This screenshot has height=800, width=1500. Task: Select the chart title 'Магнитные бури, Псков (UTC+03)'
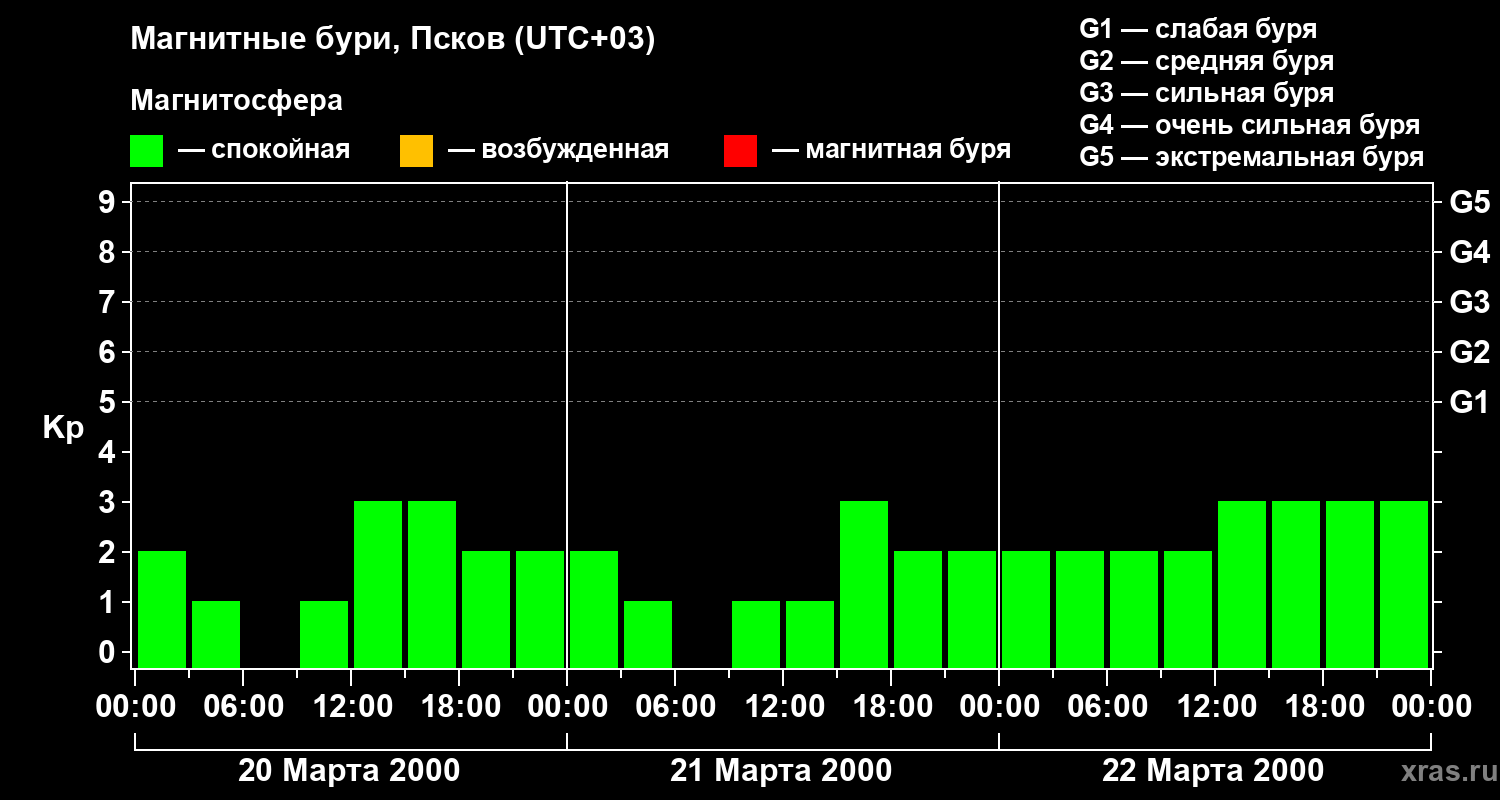(x=393, y=39)
